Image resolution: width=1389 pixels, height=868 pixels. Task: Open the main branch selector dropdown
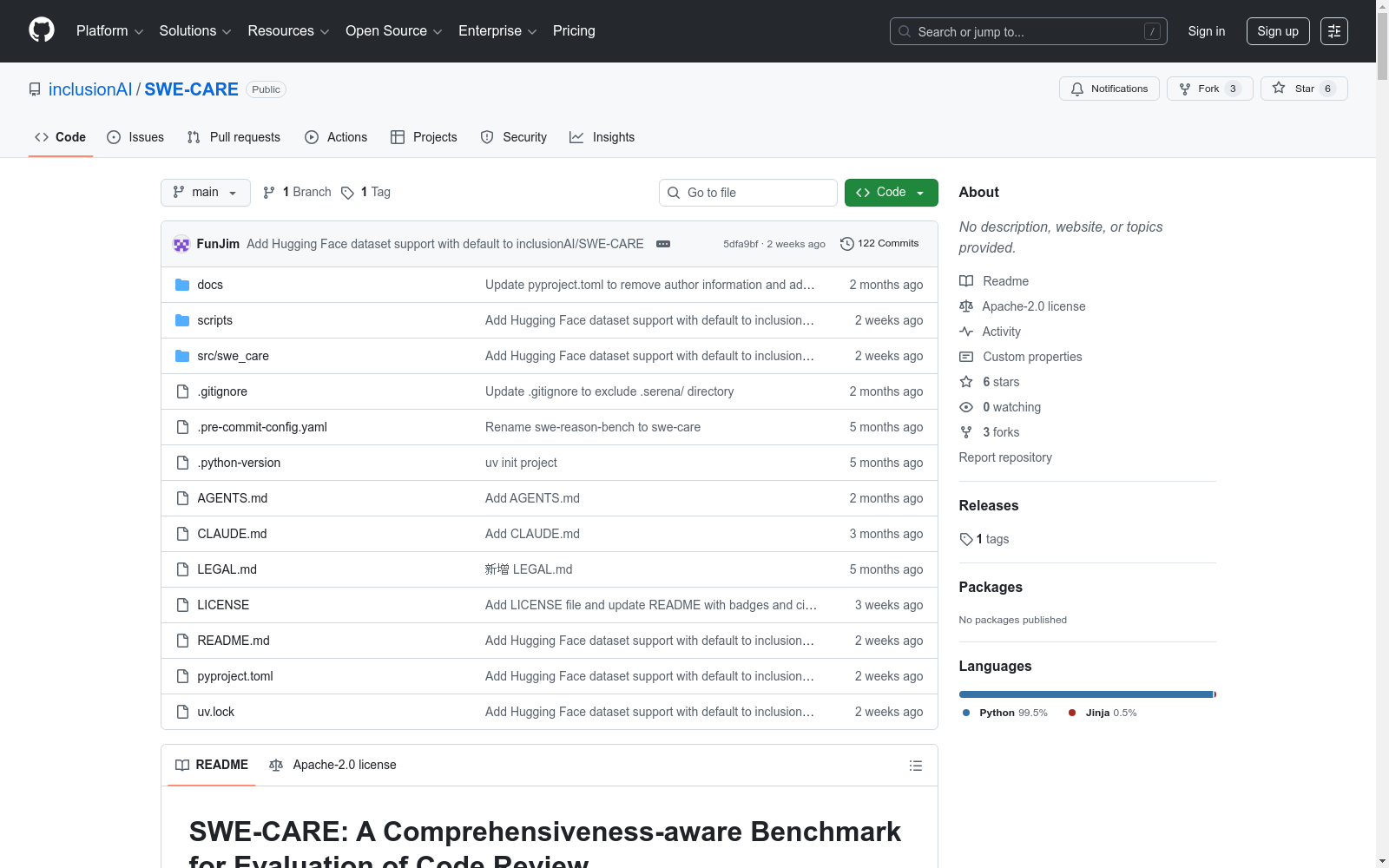(206, 193)
